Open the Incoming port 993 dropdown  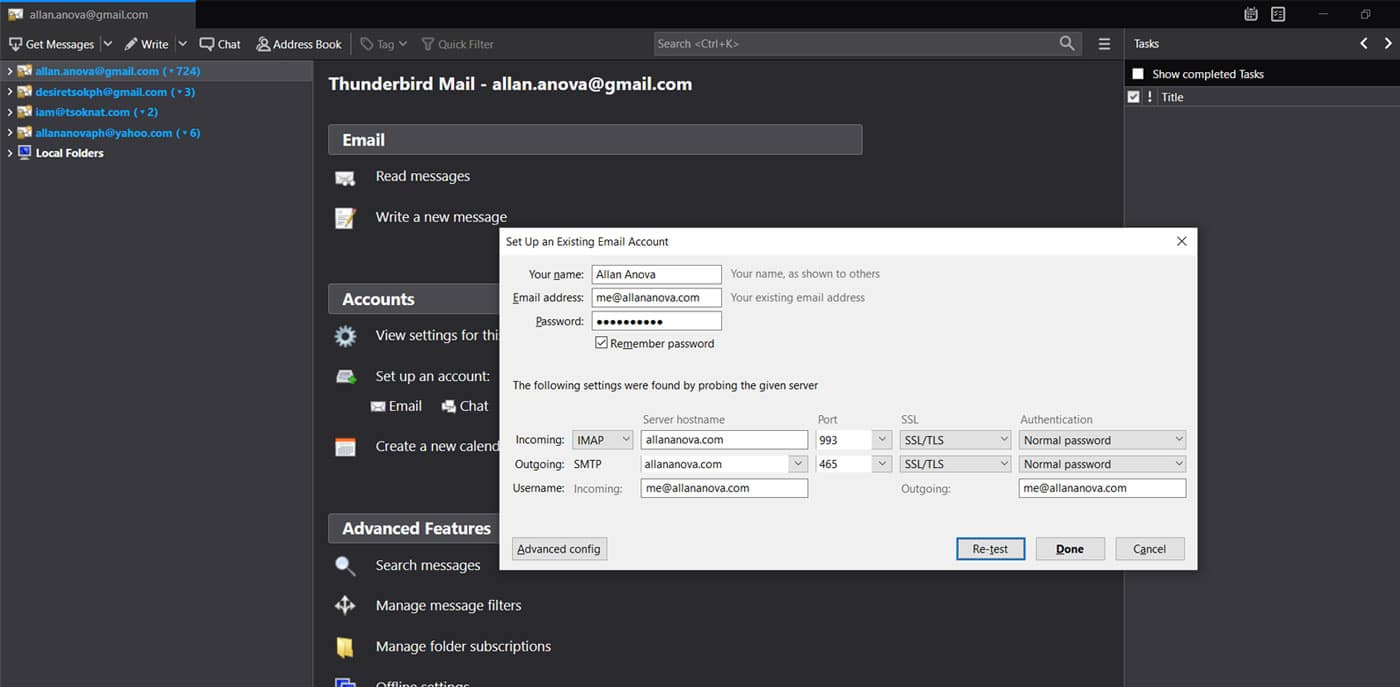coord(882,440)
